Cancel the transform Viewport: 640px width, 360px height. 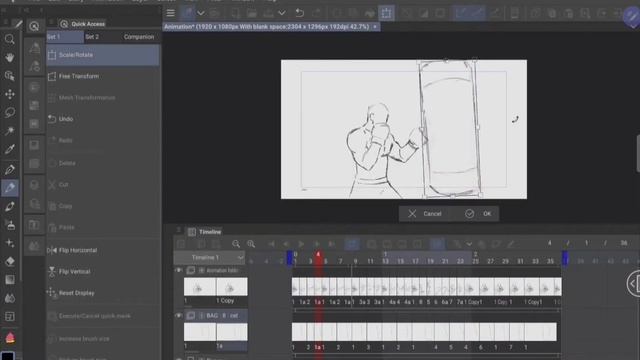pos(425,213)
